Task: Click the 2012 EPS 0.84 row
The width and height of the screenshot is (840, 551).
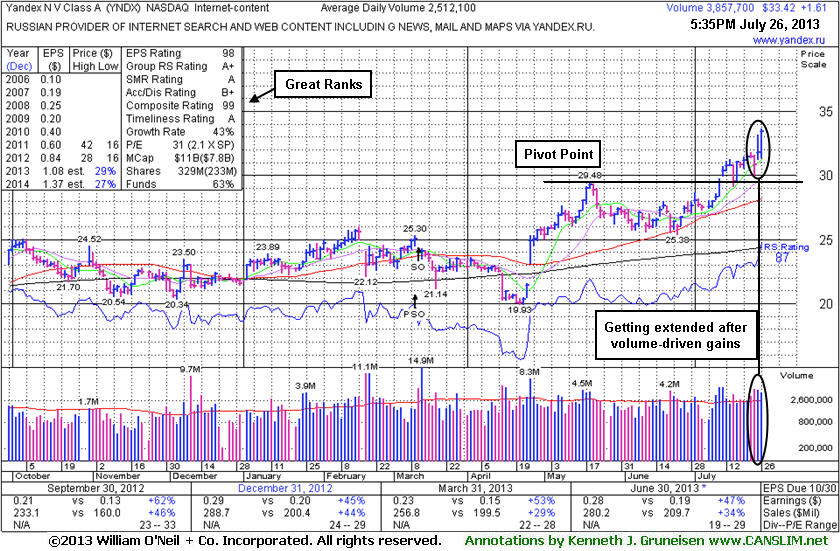Action: 34,158
